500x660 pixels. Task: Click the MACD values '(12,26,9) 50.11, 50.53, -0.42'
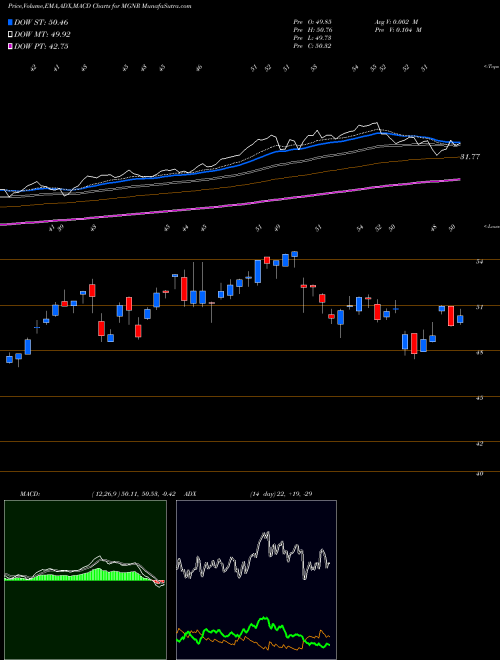coord(136,494)
